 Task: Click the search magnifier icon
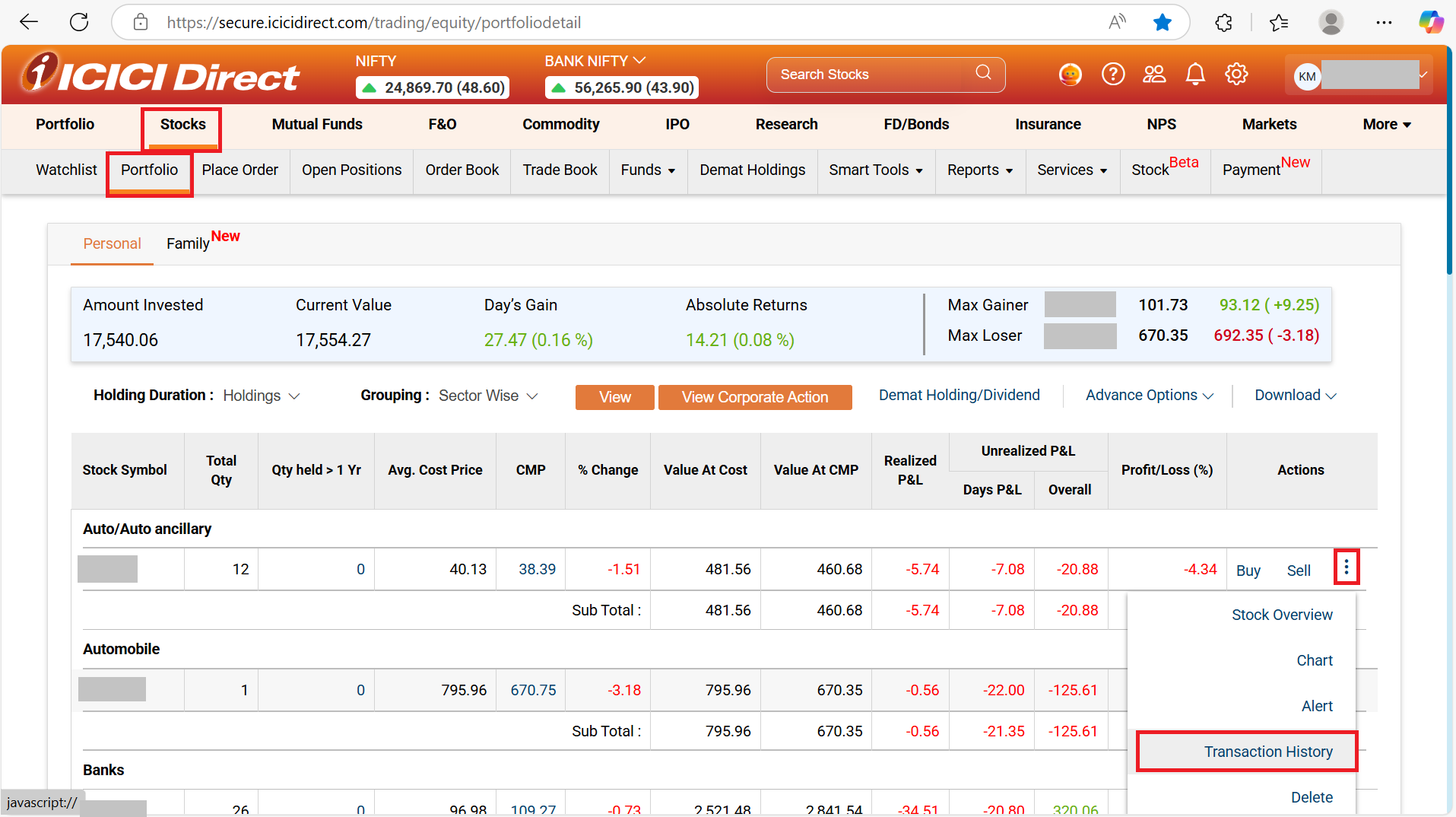(983, 73)
